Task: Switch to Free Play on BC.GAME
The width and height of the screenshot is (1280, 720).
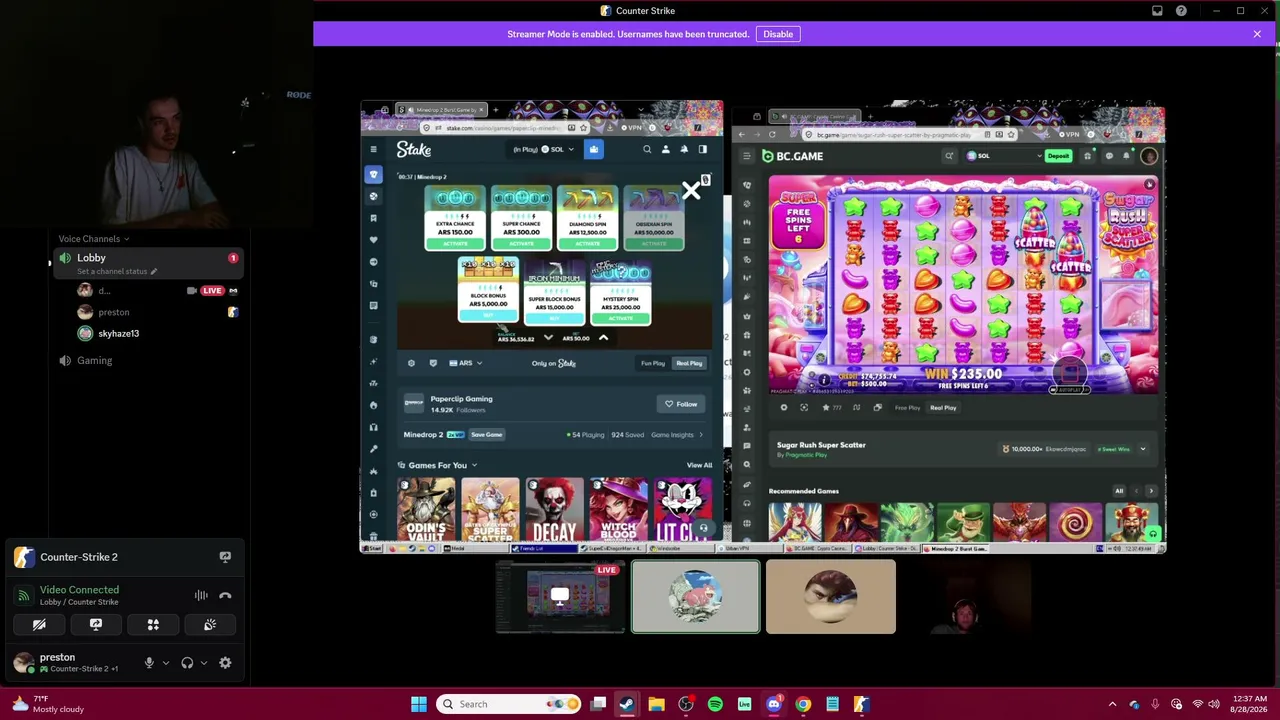Action: pyautogui.click(x=907, y=408)
